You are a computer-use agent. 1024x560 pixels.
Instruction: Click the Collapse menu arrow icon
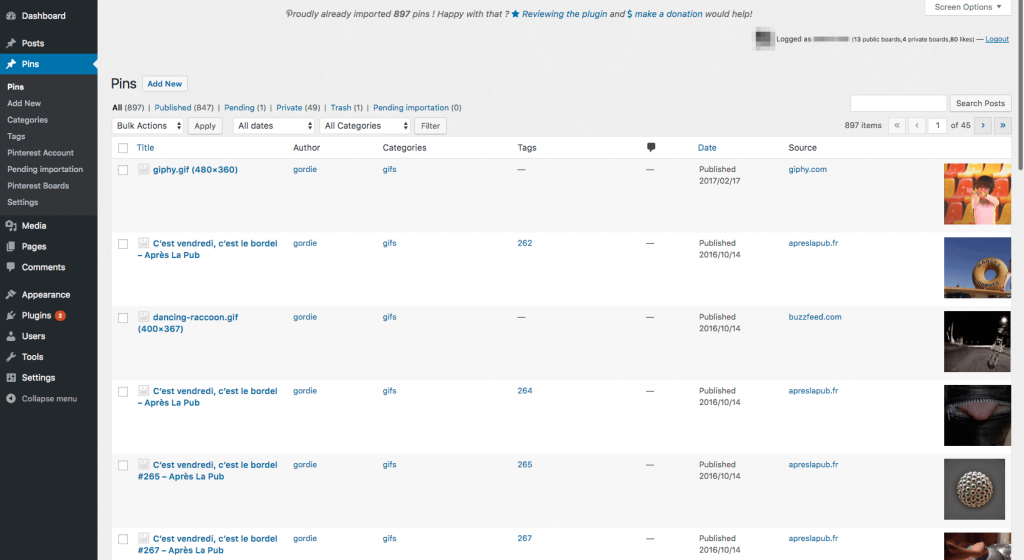click(11, 399)
